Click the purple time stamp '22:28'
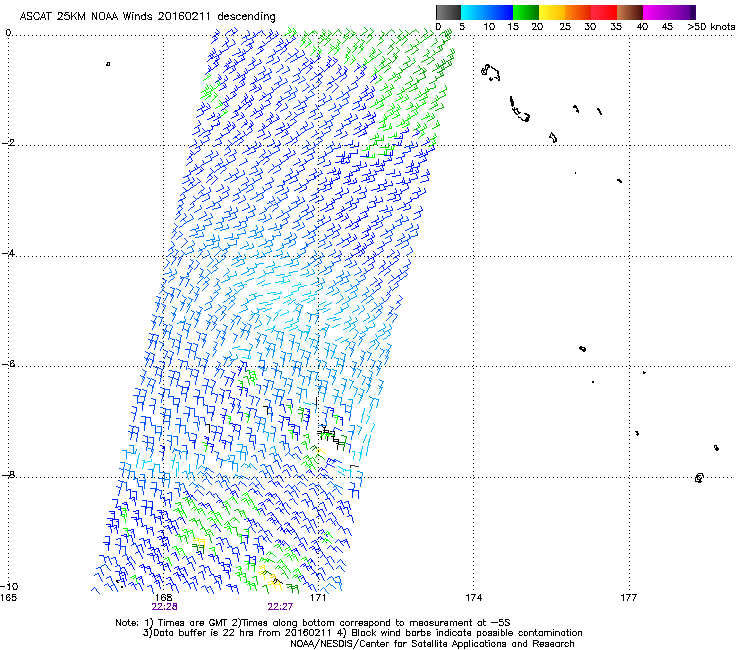Image resolution: width=740 pixels, height=650 pixels. tap(164, 607)
